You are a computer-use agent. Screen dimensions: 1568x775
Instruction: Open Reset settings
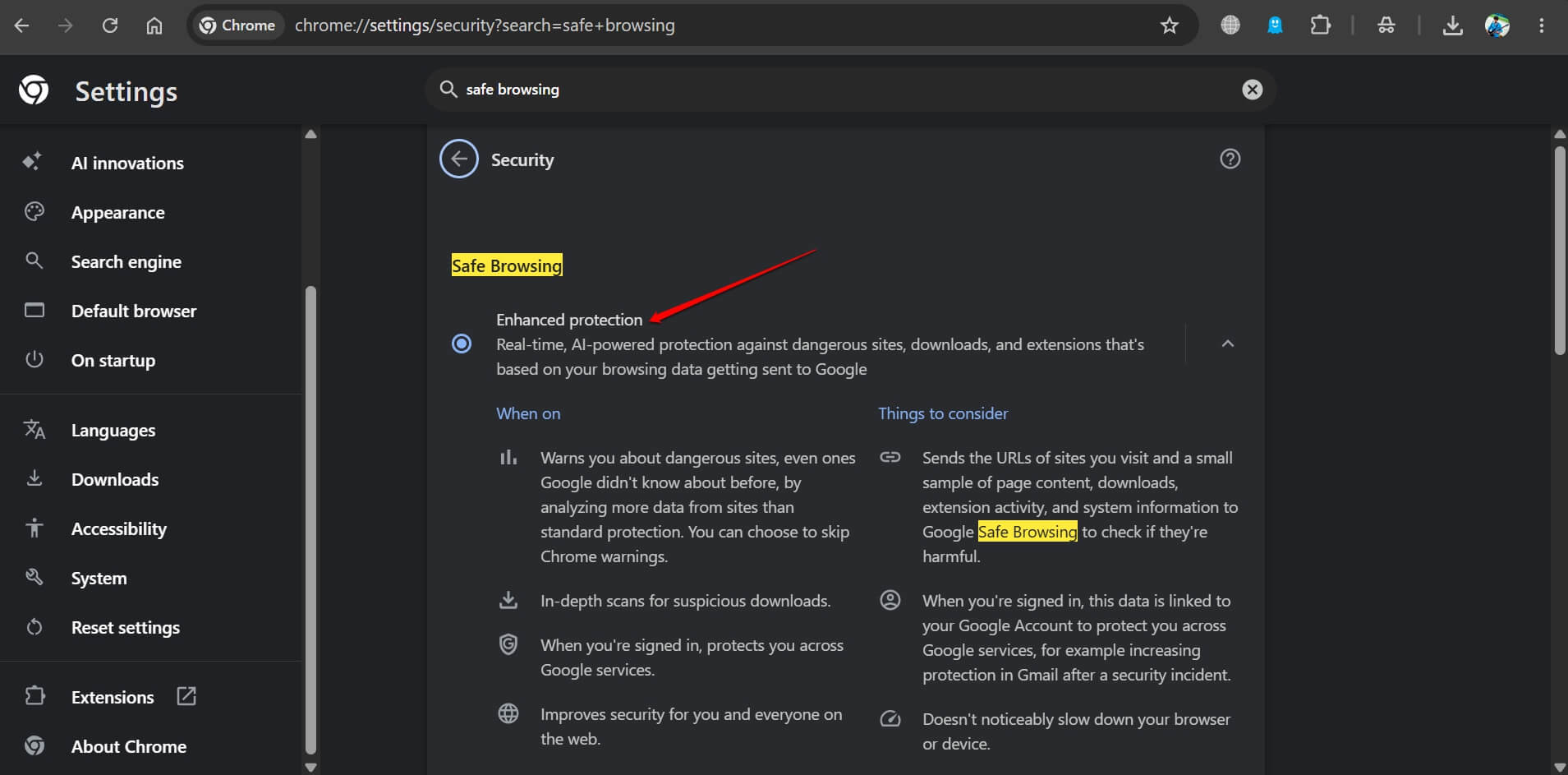tap(125, 627)
